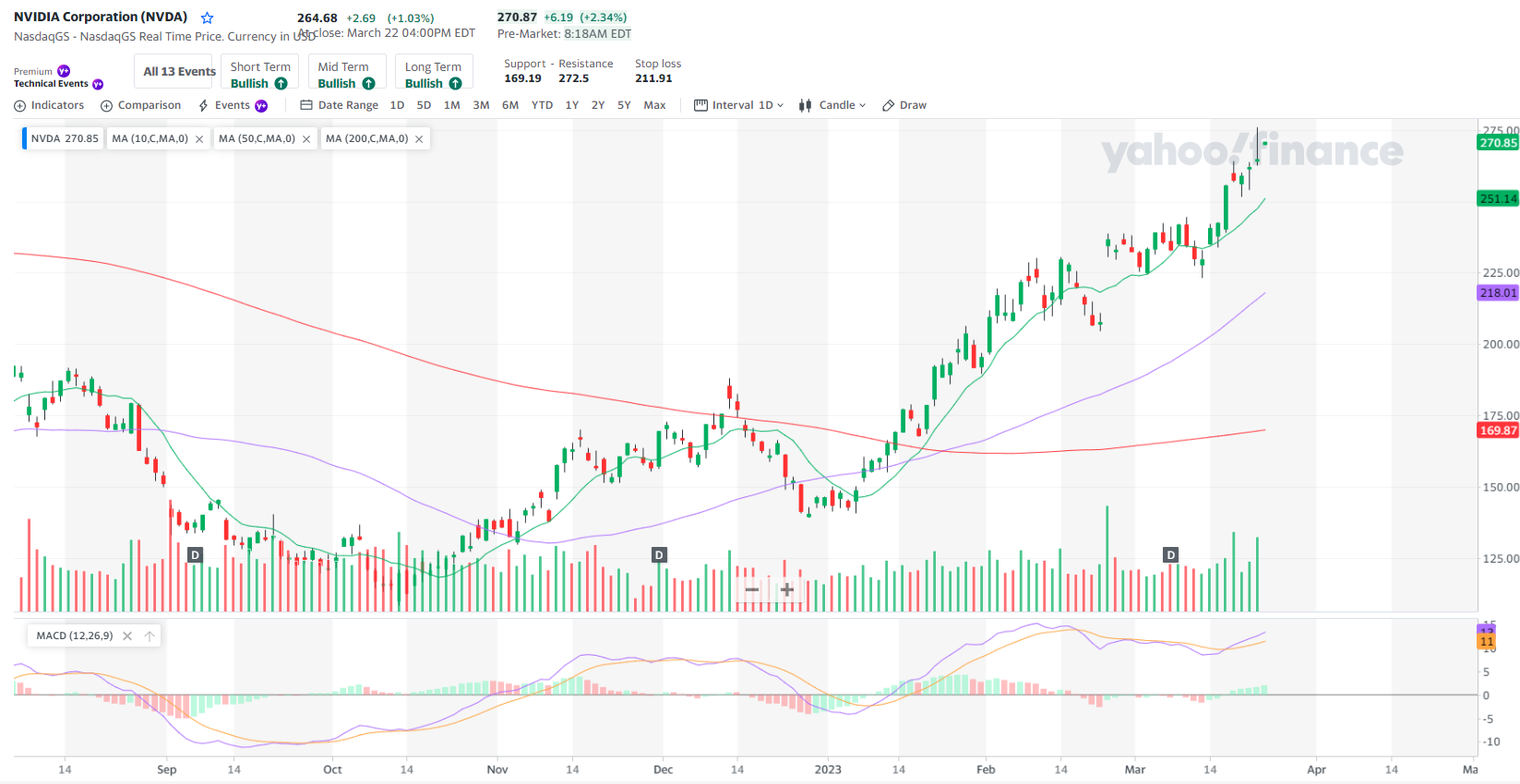Select the NVDA 270.85 series label
1520x784 pixels.
click(x=64, y=138)
